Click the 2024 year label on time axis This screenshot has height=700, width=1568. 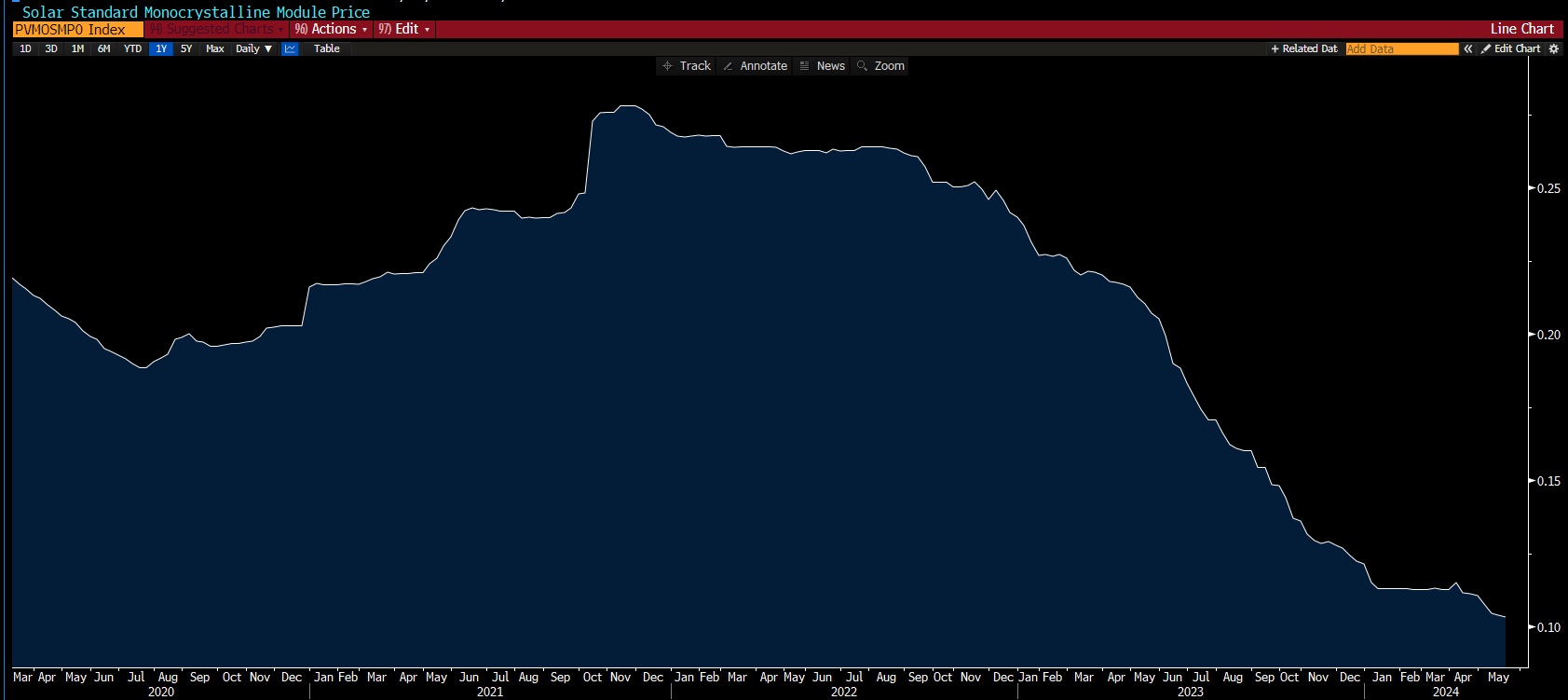click(1446, 692)
